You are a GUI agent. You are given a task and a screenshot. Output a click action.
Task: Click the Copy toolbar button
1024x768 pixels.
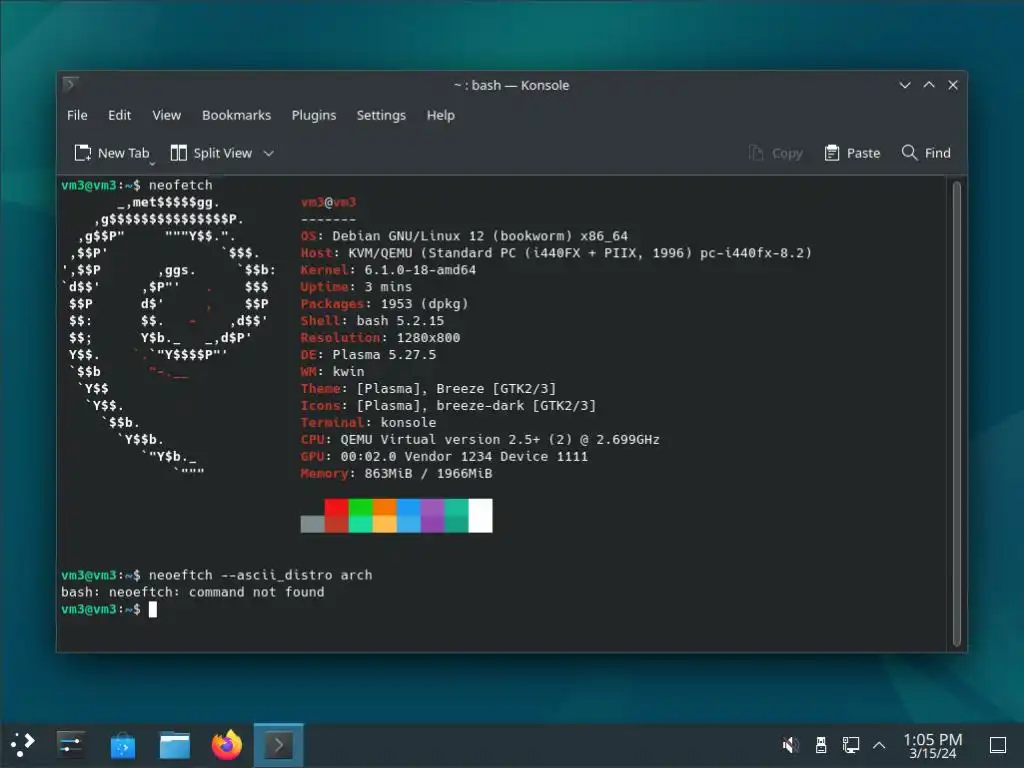pyautogui.click(x=776, y=153)
